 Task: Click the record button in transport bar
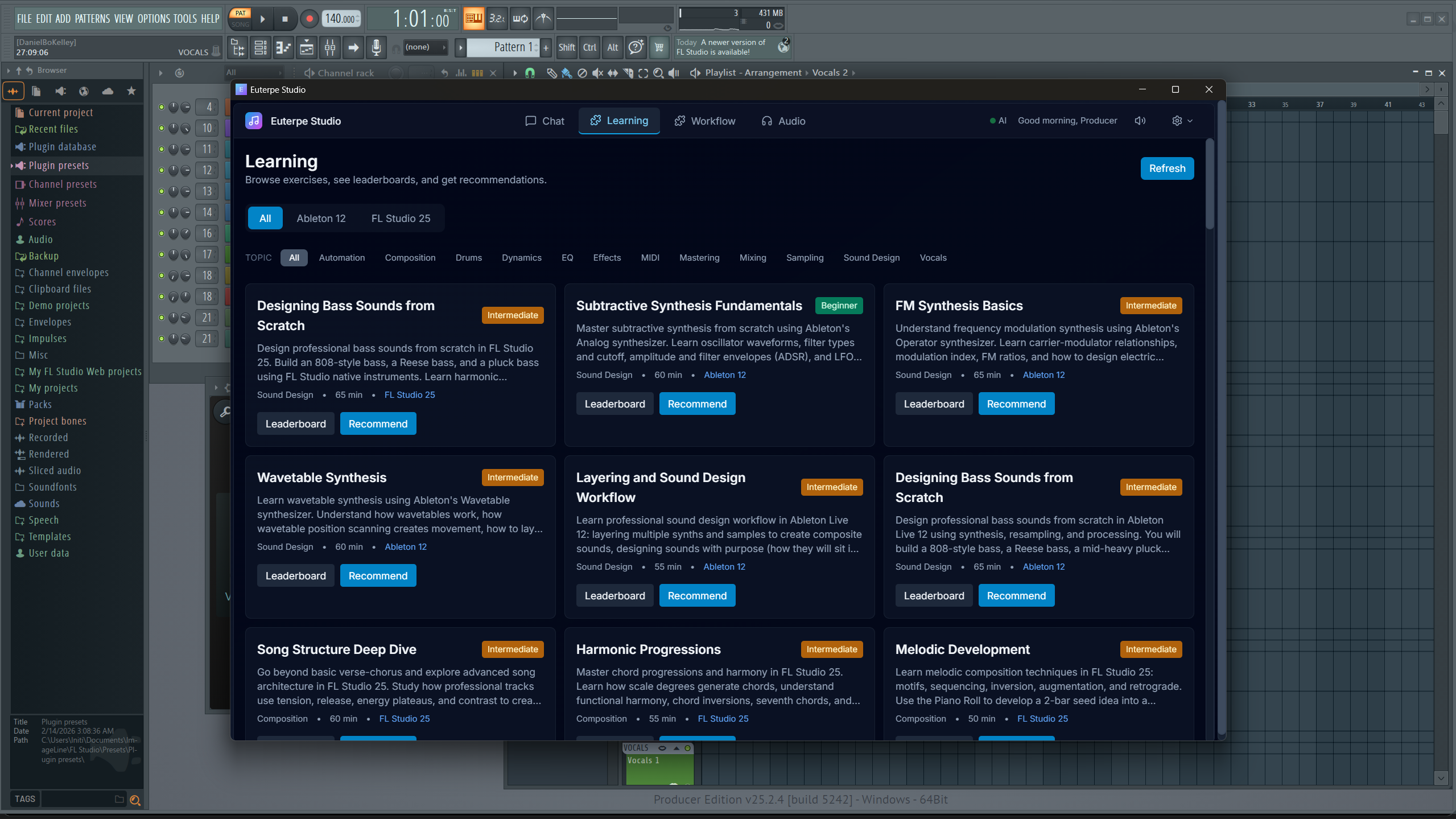(x=309, y=19)
